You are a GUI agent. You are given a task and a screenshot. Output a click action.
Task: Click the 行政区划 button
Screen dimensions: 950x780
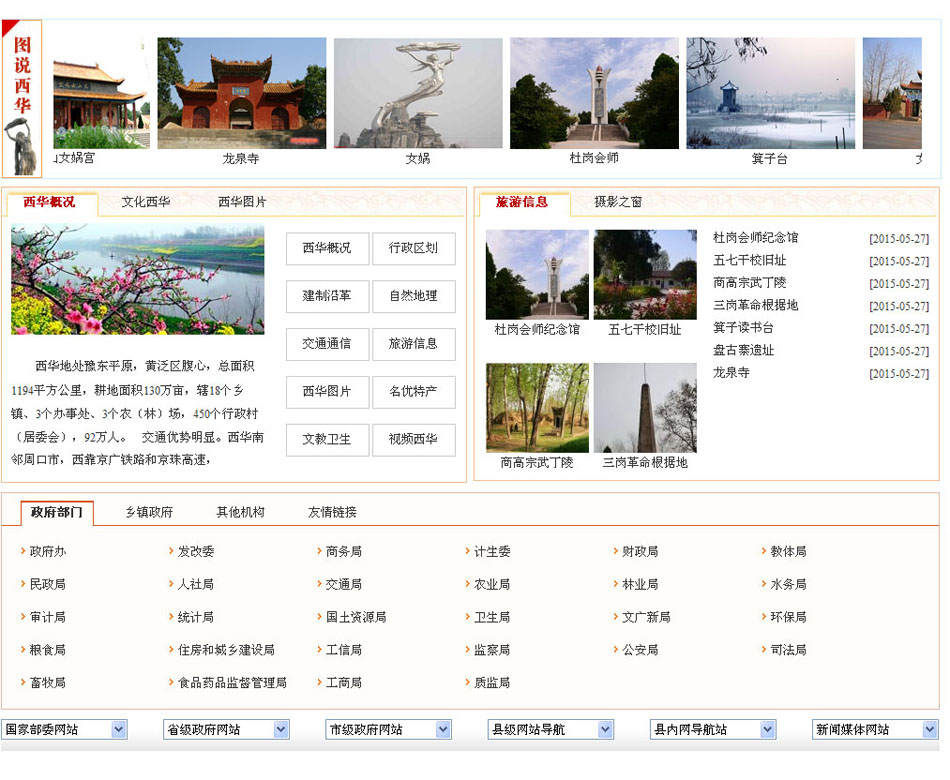point(413,248)
